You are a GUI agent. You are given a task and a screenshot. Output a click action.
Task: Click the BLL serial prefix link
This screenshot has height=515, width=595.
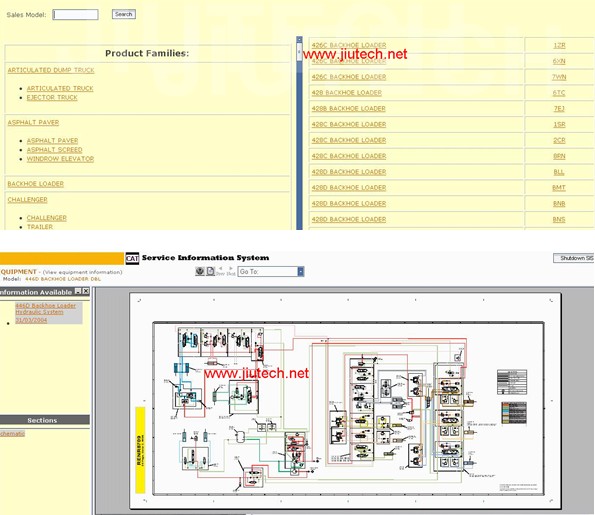[x=559, y=172]
